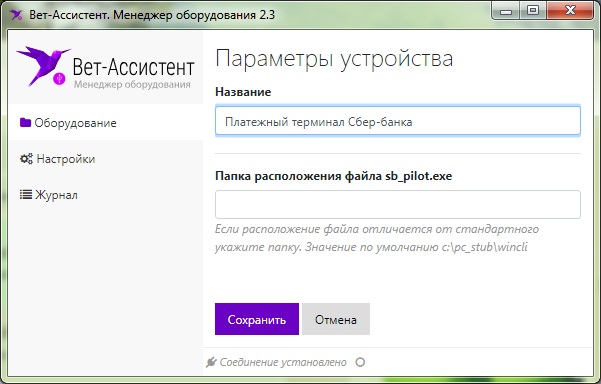The width and height of the screenshot is (601, 384).
Task: Open the Оборудование section
Action: tap(105, 123)
